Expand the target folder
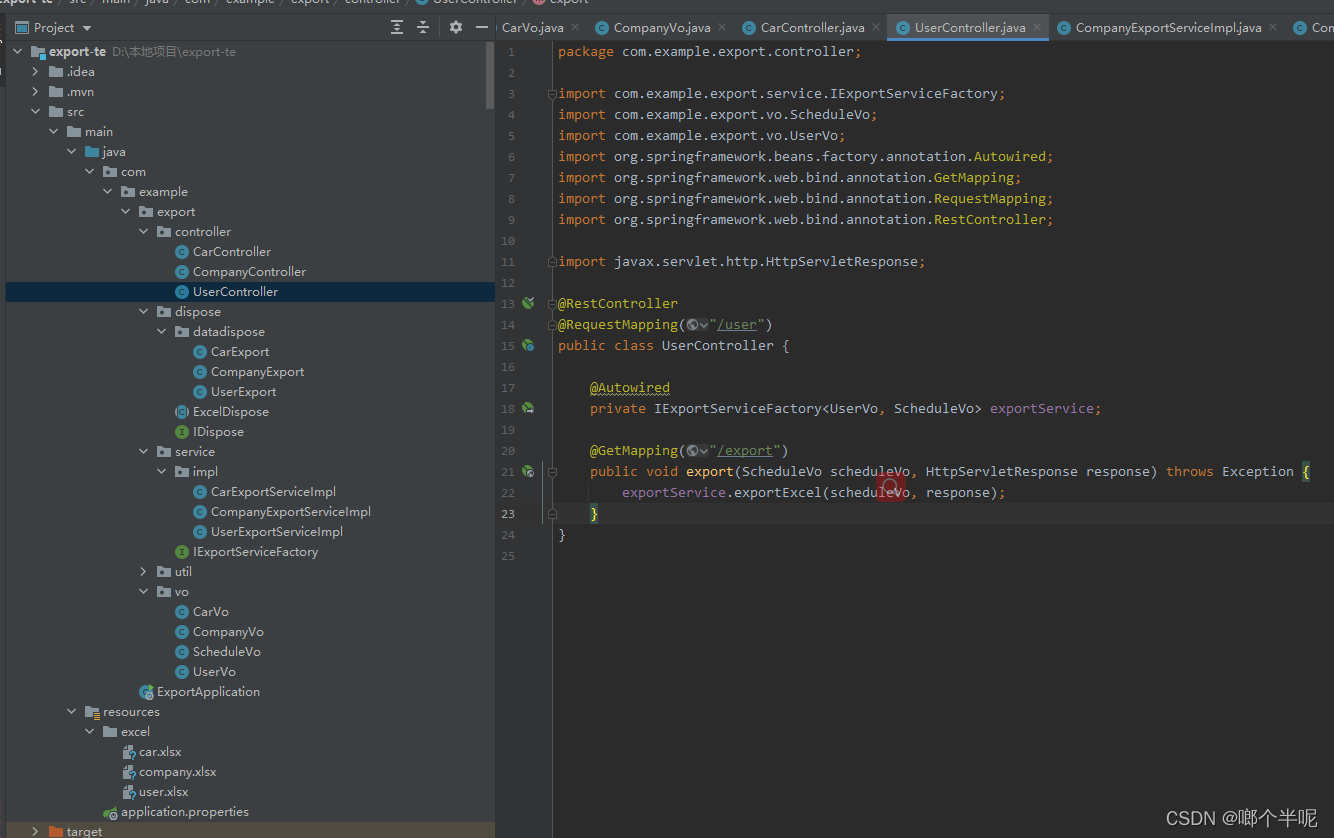Image resolution: width=1334 pixels, height=838 pixels. 36,832
